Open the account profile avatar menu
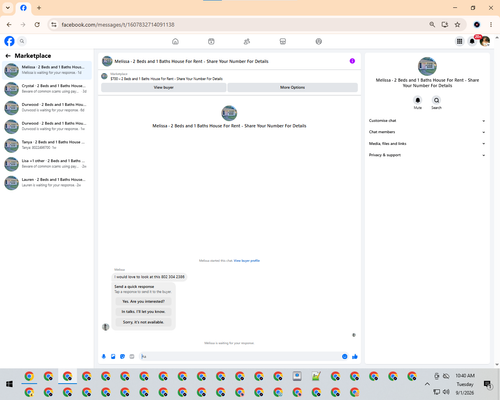Viewport: 500px width, 400px height. click(485, 41)
